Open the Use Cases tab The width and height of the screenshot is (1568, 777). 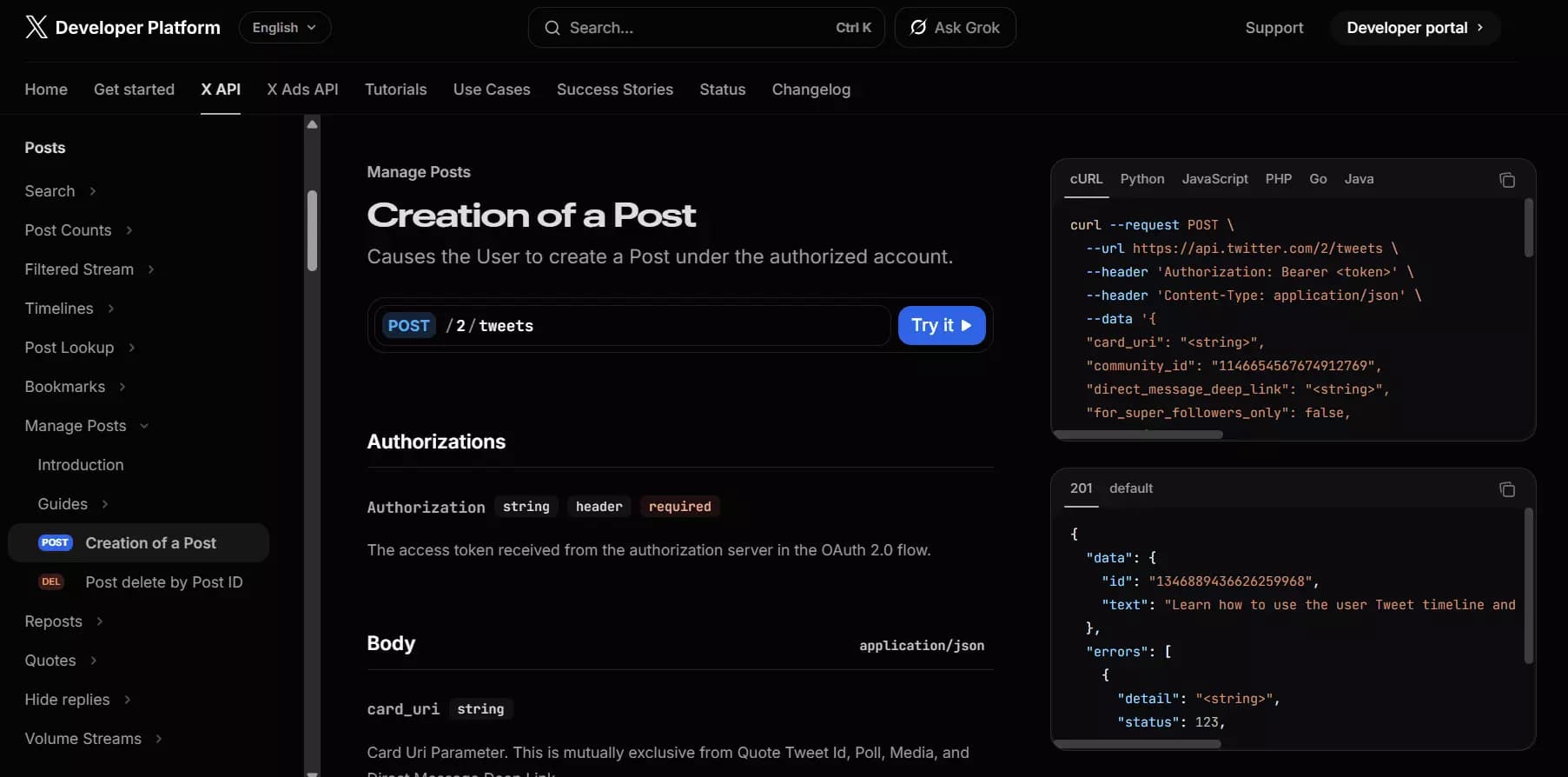[492, 90]
